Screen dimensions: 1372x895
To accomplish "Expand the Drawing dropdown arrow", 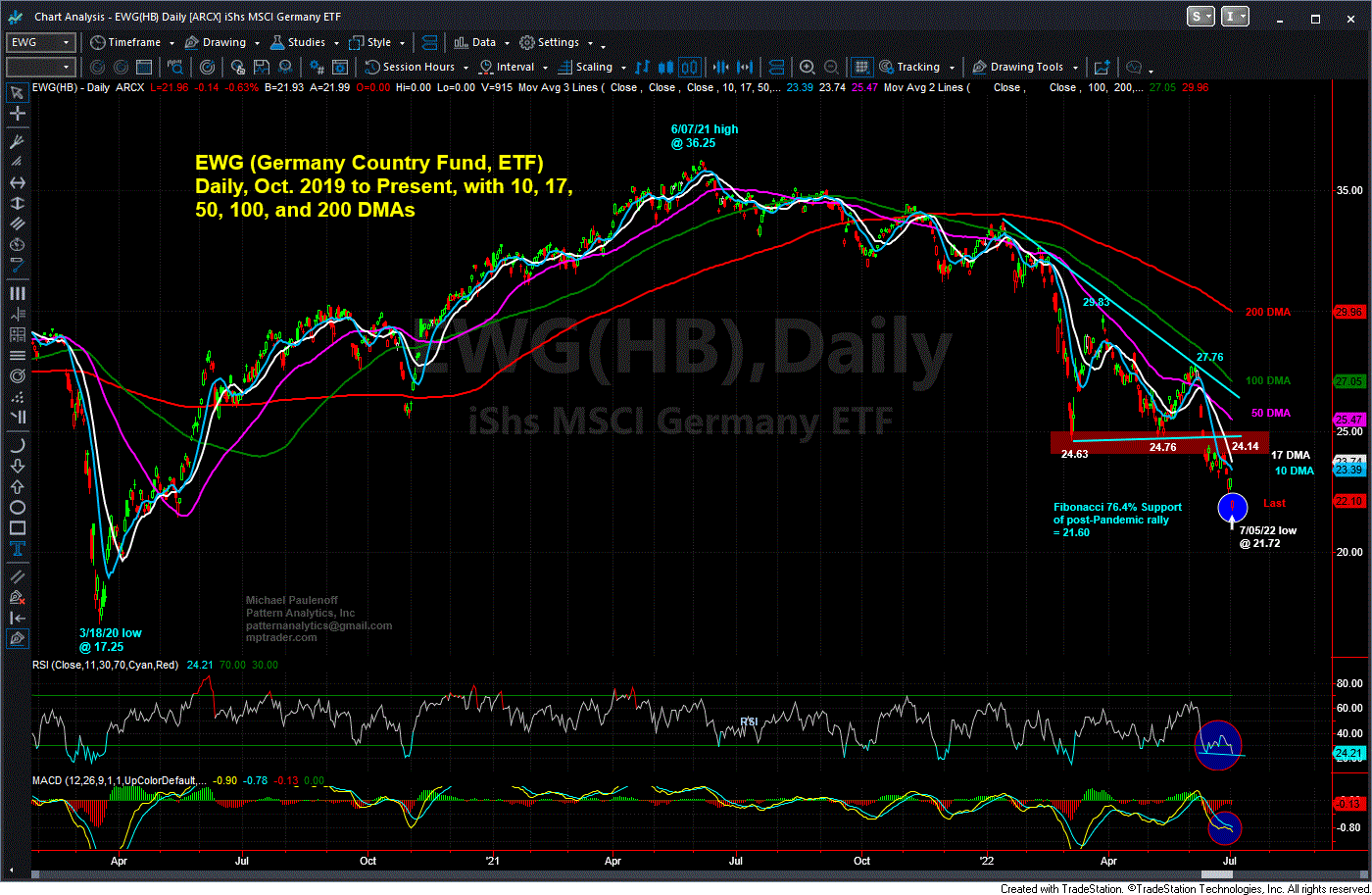I will pos(258,43).
